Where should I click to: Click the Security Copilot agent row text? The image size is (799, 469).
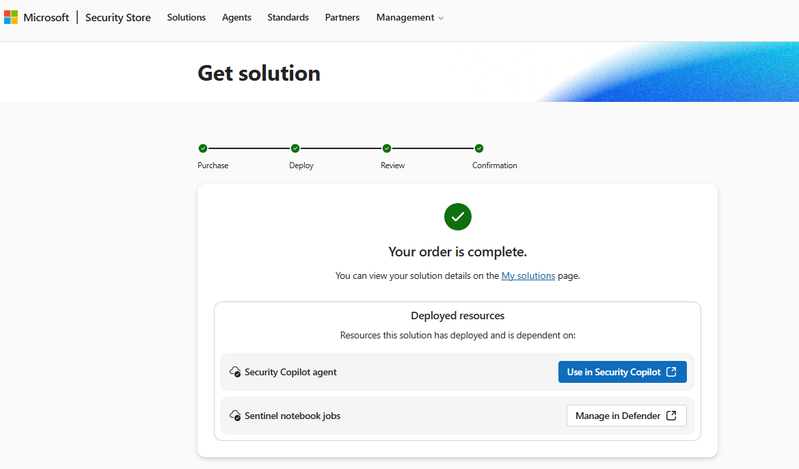tap(290, 372)
